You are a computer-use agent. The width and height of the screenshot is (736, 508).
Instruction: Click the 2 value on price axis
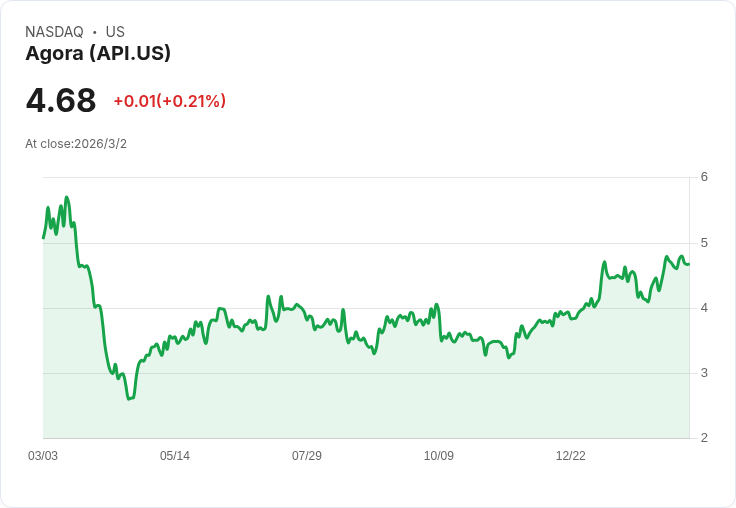(704, 438)
